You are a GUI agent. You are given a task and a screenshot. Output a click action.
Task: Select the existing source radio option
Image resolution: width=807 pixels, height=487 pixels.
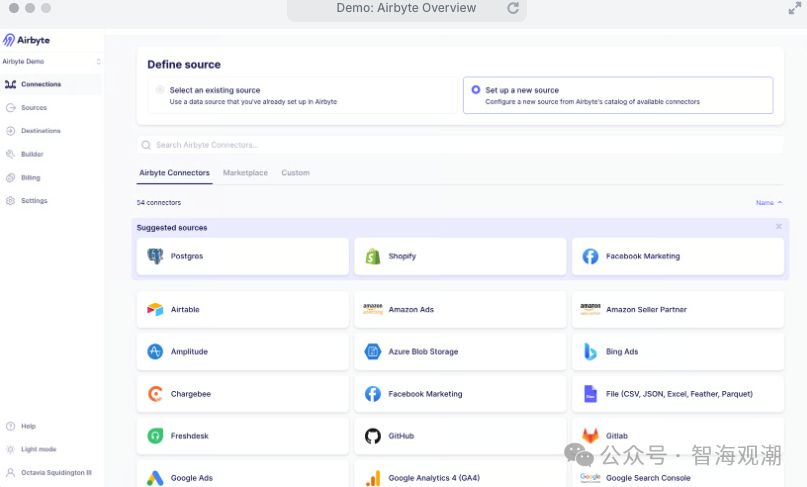tap(160, 90)
